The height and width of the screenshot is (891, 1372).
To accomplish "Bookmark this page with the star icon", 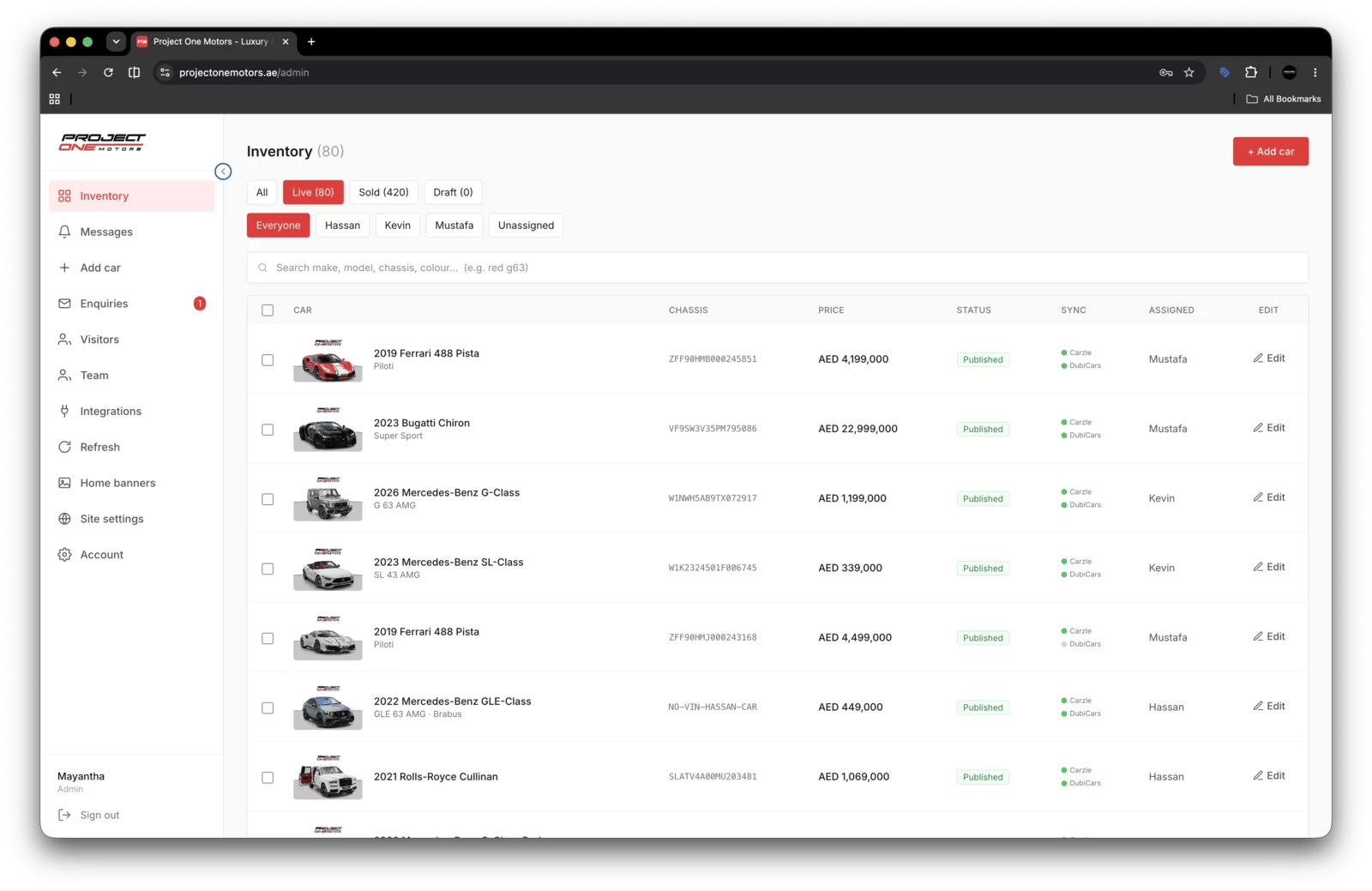I will point(1188,73).
